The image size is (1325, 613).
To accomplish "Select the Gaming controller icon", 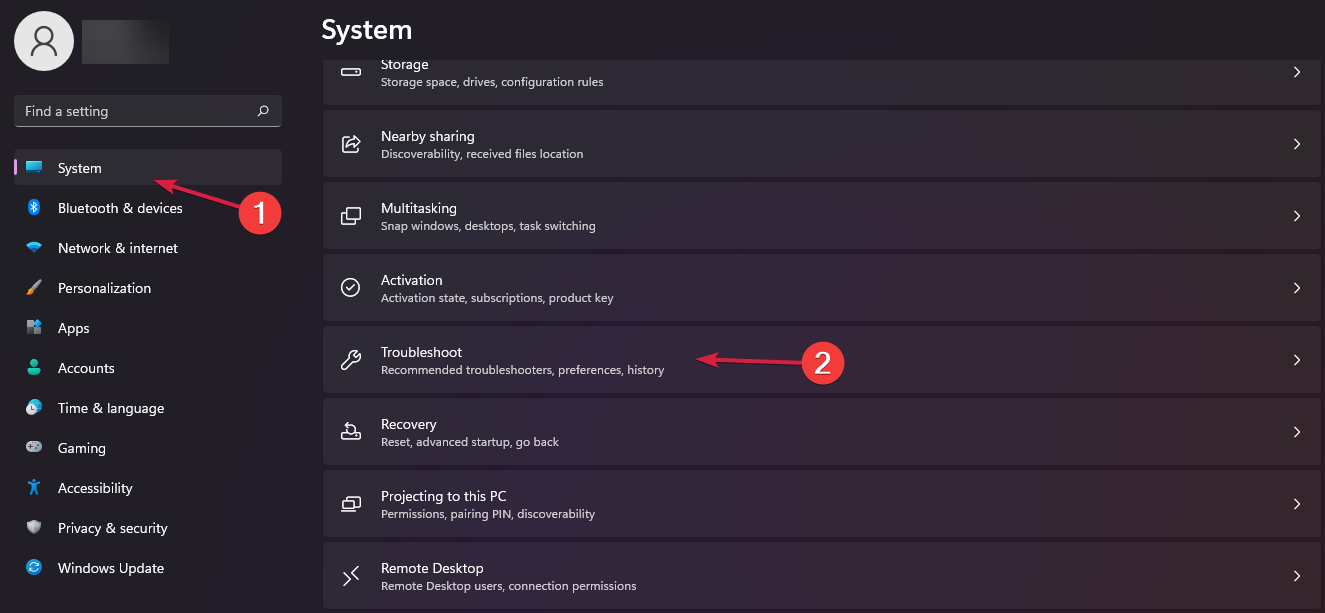I will [x=34, y=447].
